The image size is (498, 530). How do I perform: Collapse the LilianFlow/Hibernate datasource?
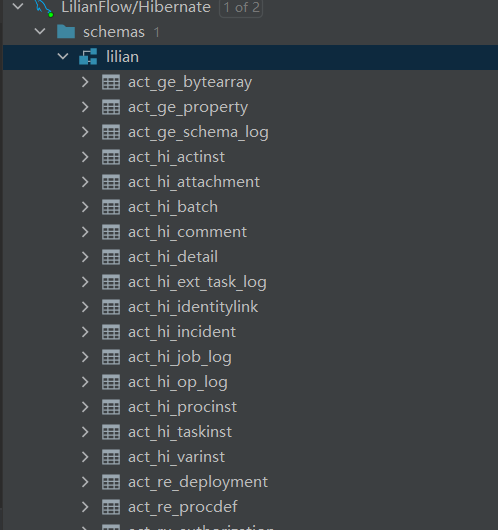(18, 6)
